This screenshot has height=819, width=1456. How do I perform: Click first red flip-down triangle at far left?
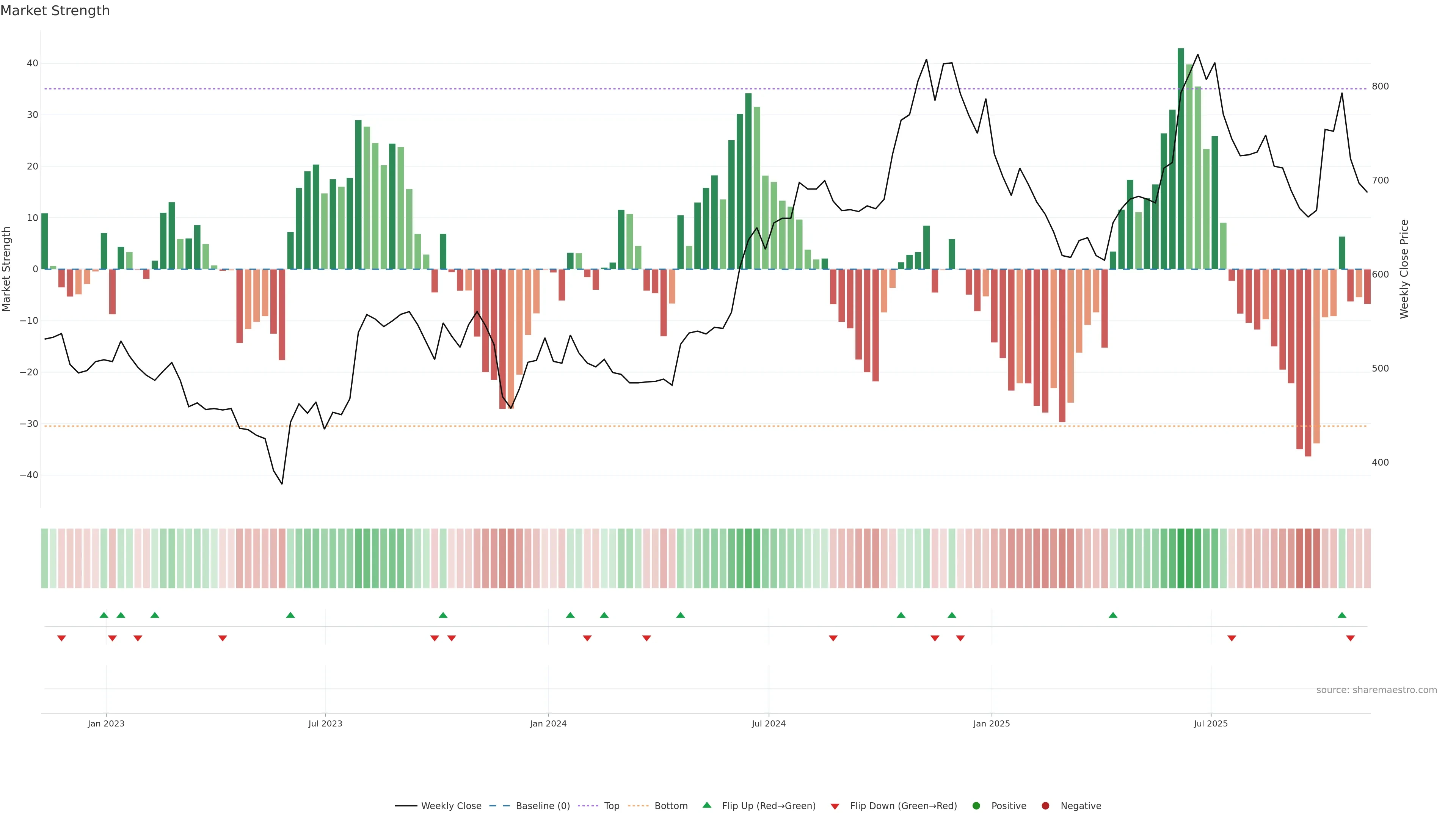[x=61, y=638]
